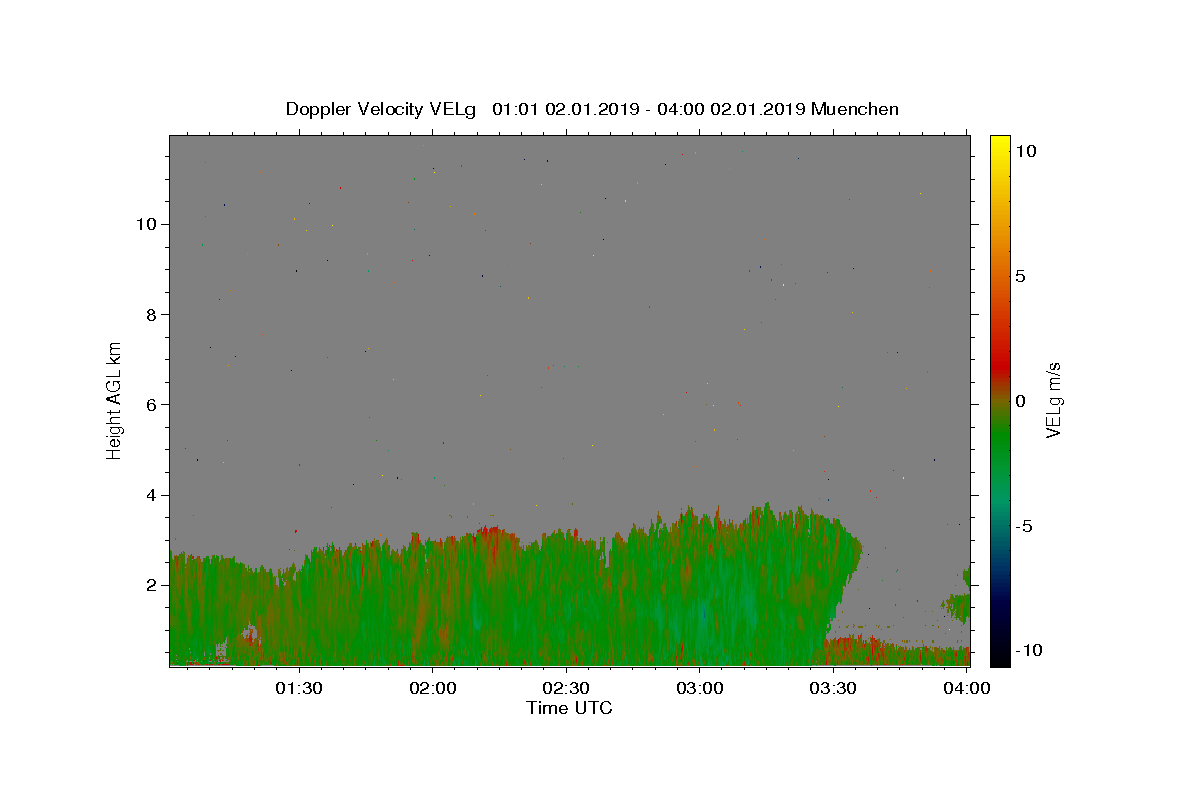
Task: Click the 03:00 time tick label
Action: 700,689
